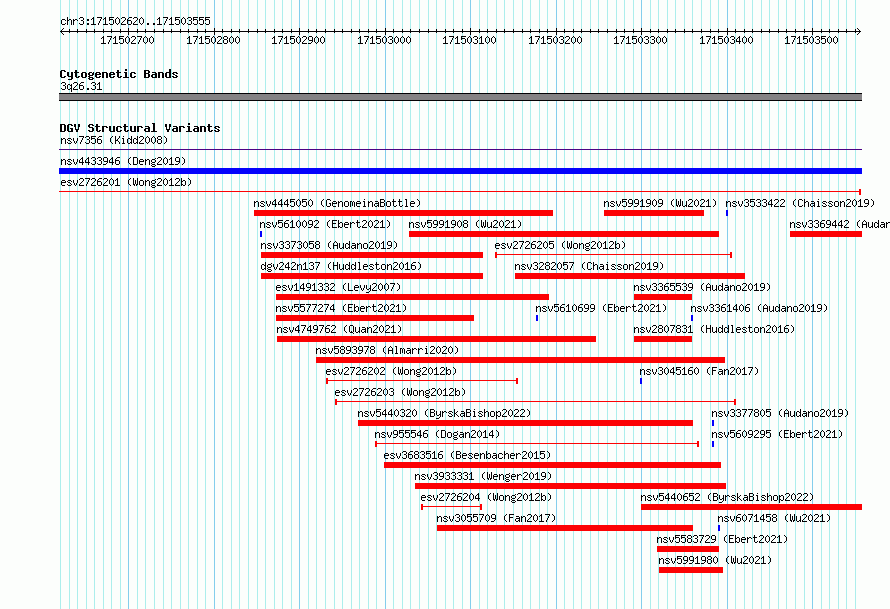Open nsv3933331 (Wenger2019) variant

483,476
